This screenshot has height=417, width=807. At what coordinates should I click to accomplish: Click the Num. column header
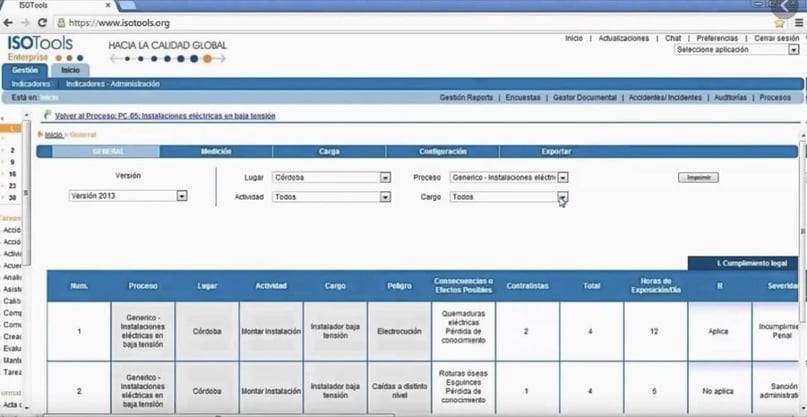click(x=79, y=286)
